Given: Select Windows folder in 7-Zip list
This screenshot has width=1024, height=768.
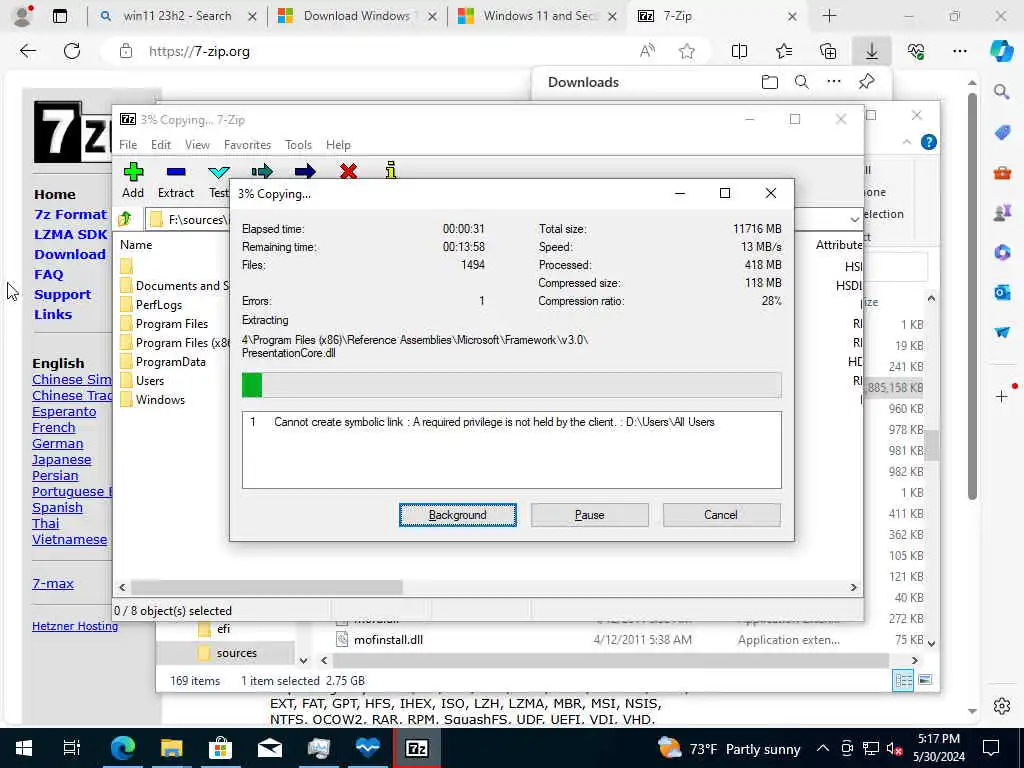Looking at the screenshot, I should tap(160, 400).
